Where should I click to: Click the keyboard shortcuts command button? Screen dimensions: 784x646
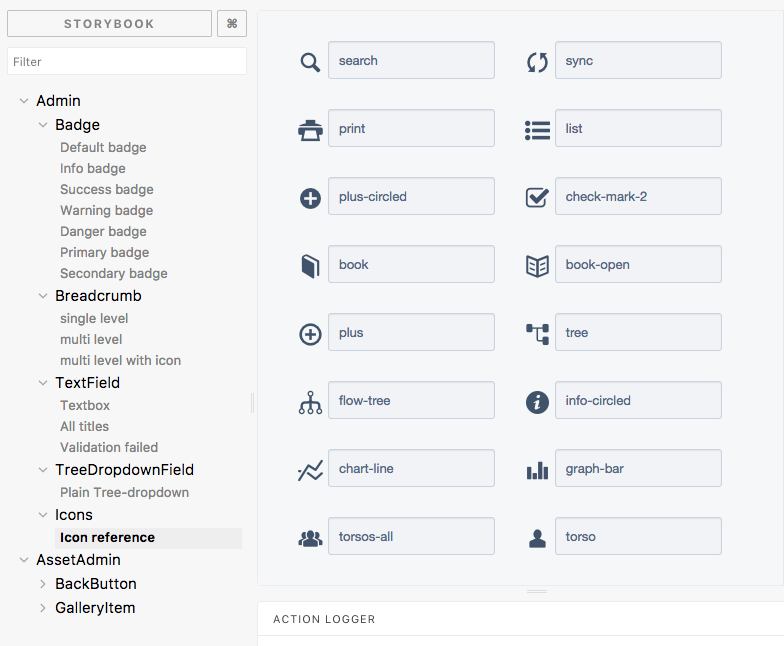click(x=232, y=24)
